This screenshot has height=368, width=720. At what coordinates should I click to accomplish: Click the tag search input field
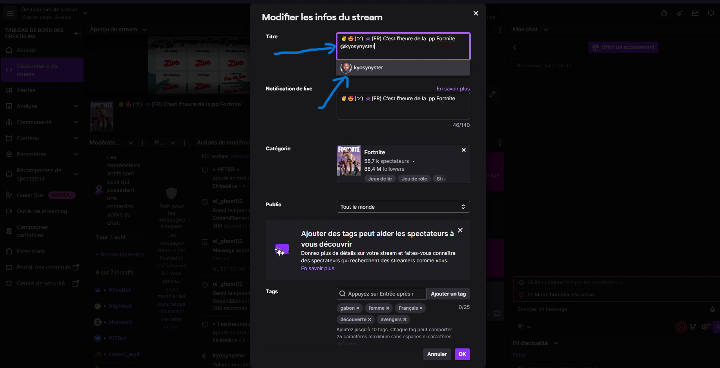[x=381, y=294]
